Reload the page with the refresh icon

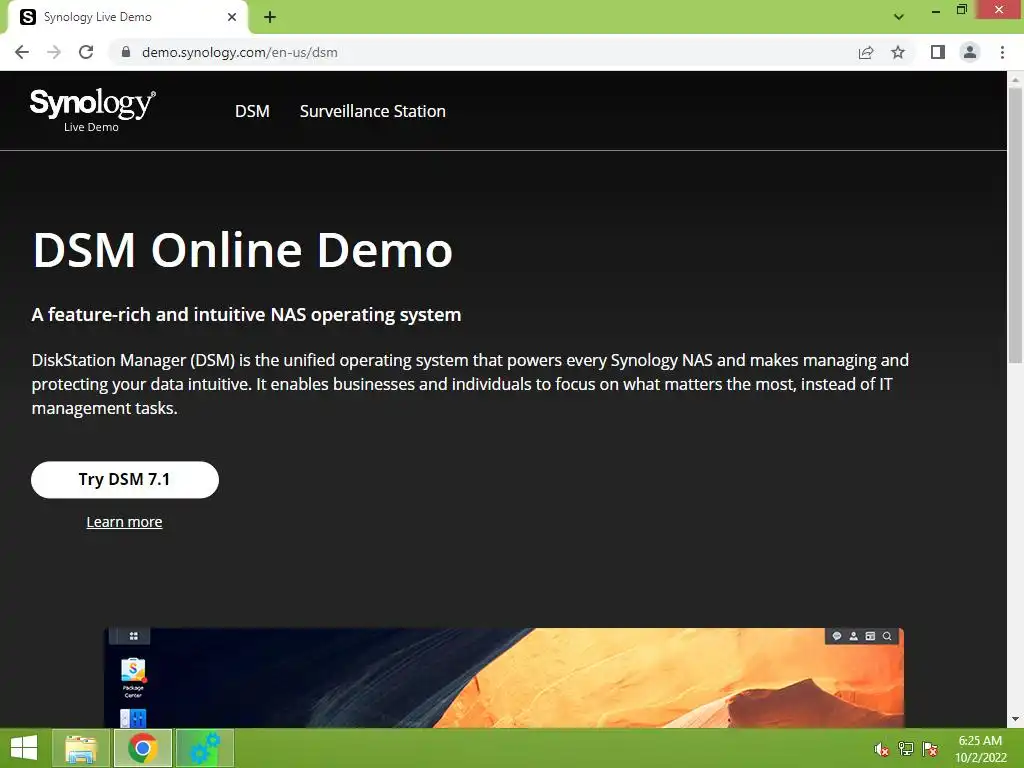point(86,52)
